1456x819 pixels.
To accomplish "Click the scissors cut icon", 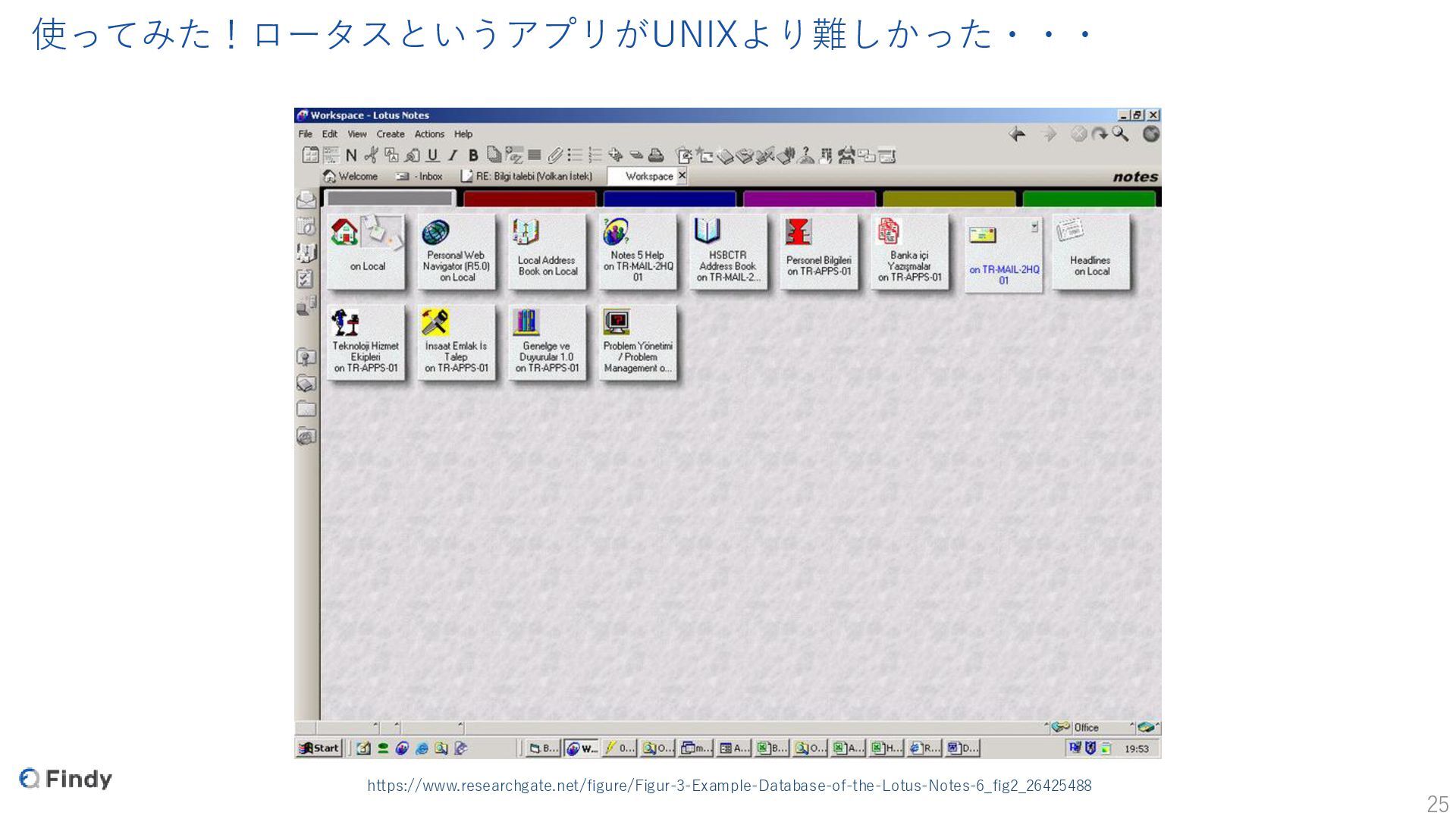I will (x=371, y=155).
